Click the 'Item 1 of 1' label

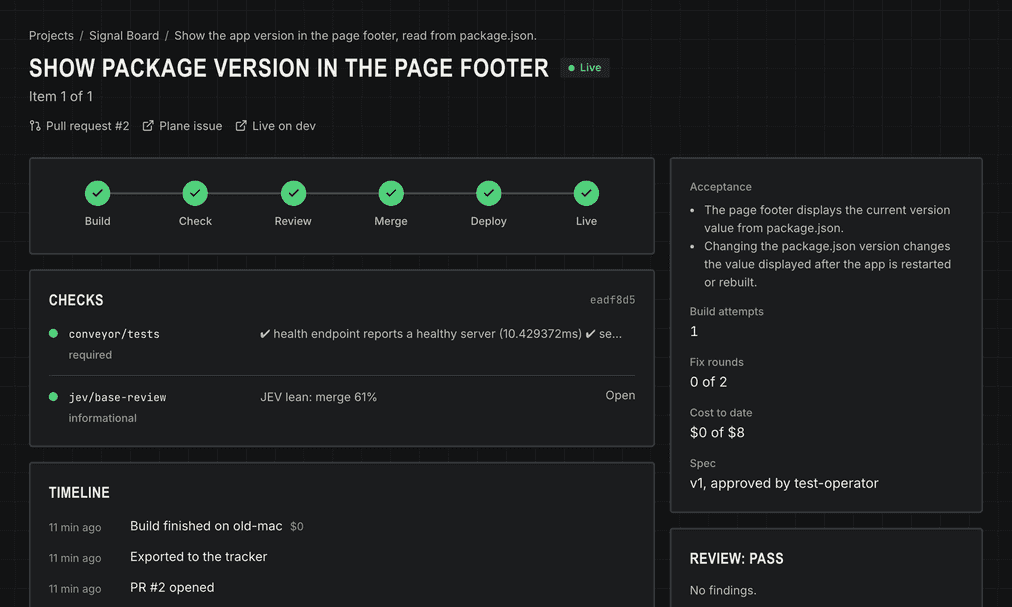[x=61, y=96]
